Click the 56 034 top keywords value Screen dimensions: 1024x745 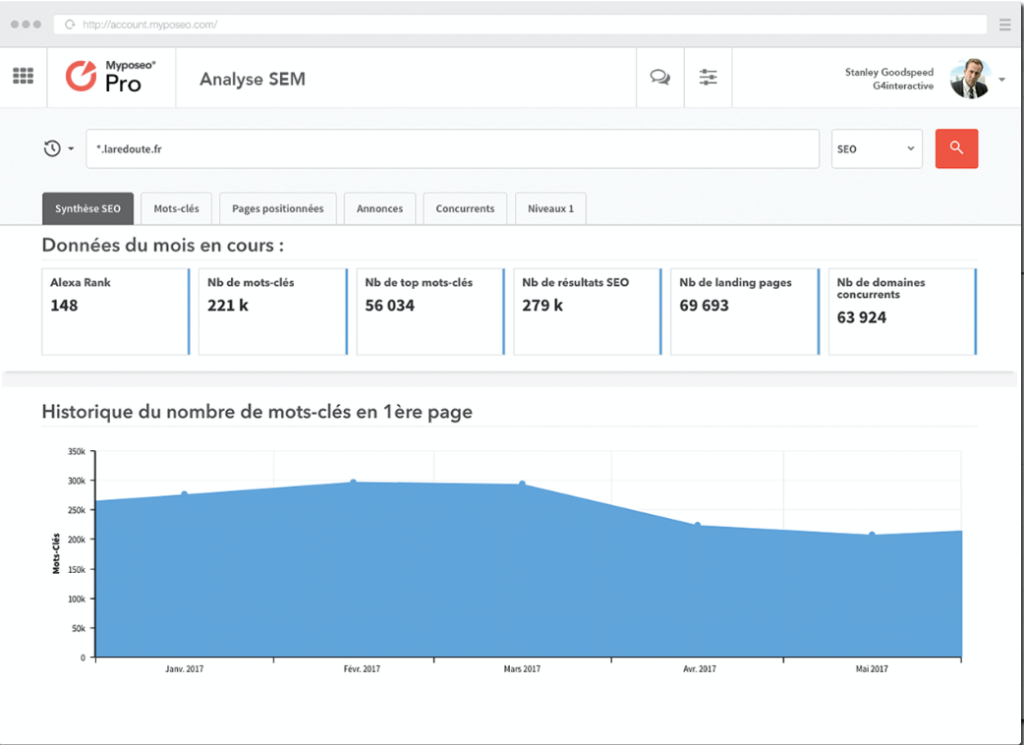pyautogui.click(x=390, y=306)
